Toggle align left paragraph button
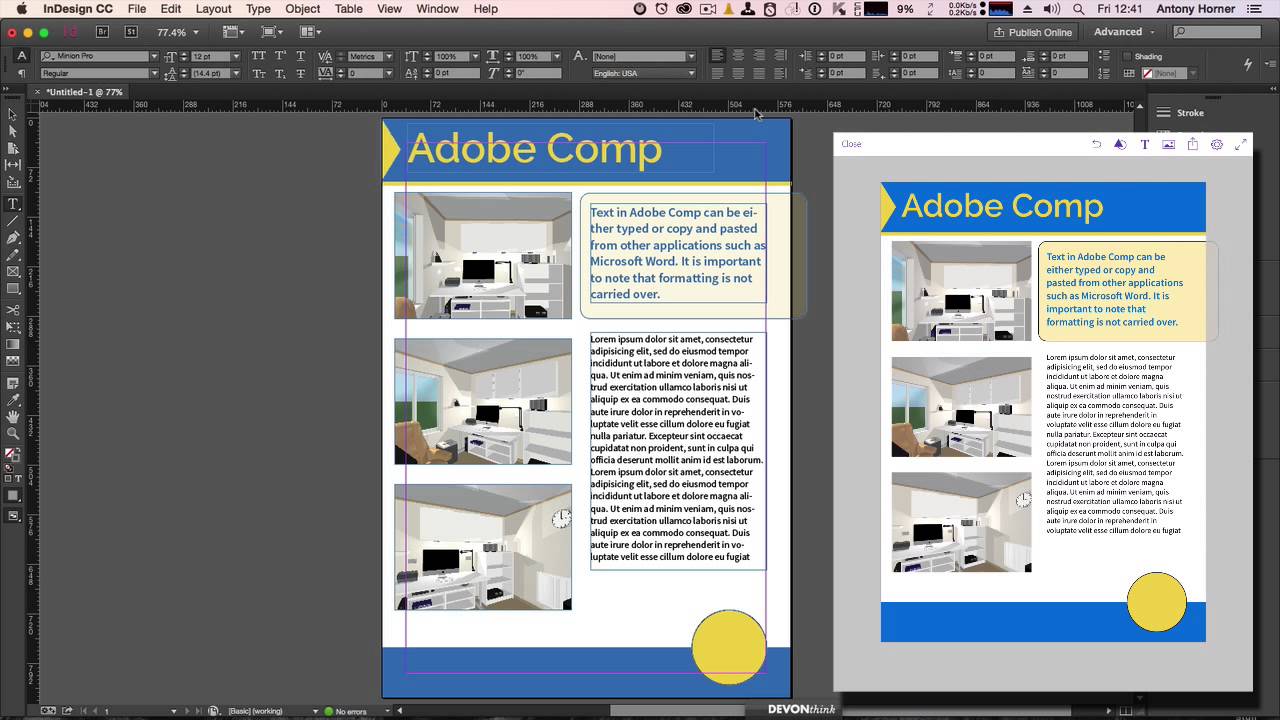The height and width of the screenshot is (720, 1280). (717, 56)
